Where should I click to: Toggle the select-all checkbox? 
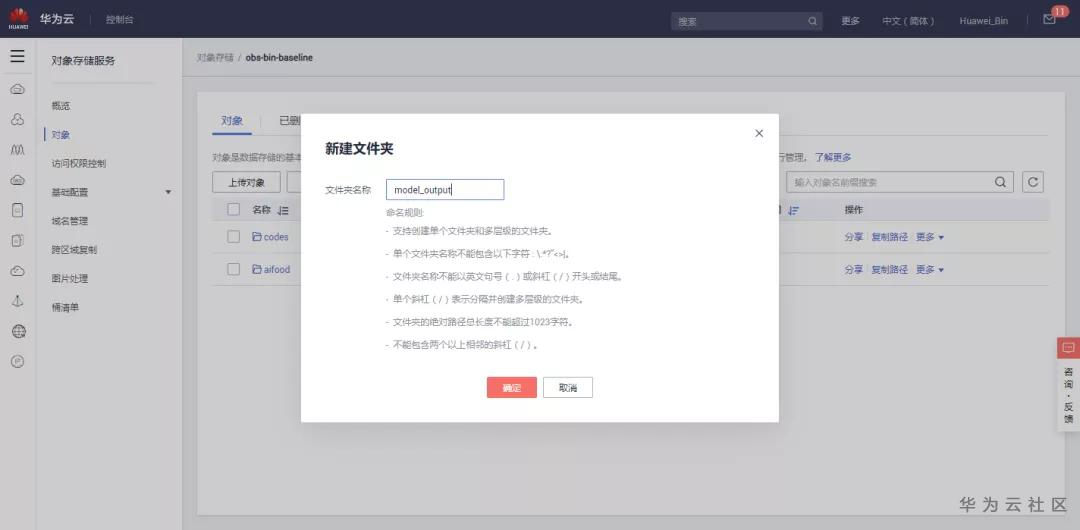tap(233, 210)
